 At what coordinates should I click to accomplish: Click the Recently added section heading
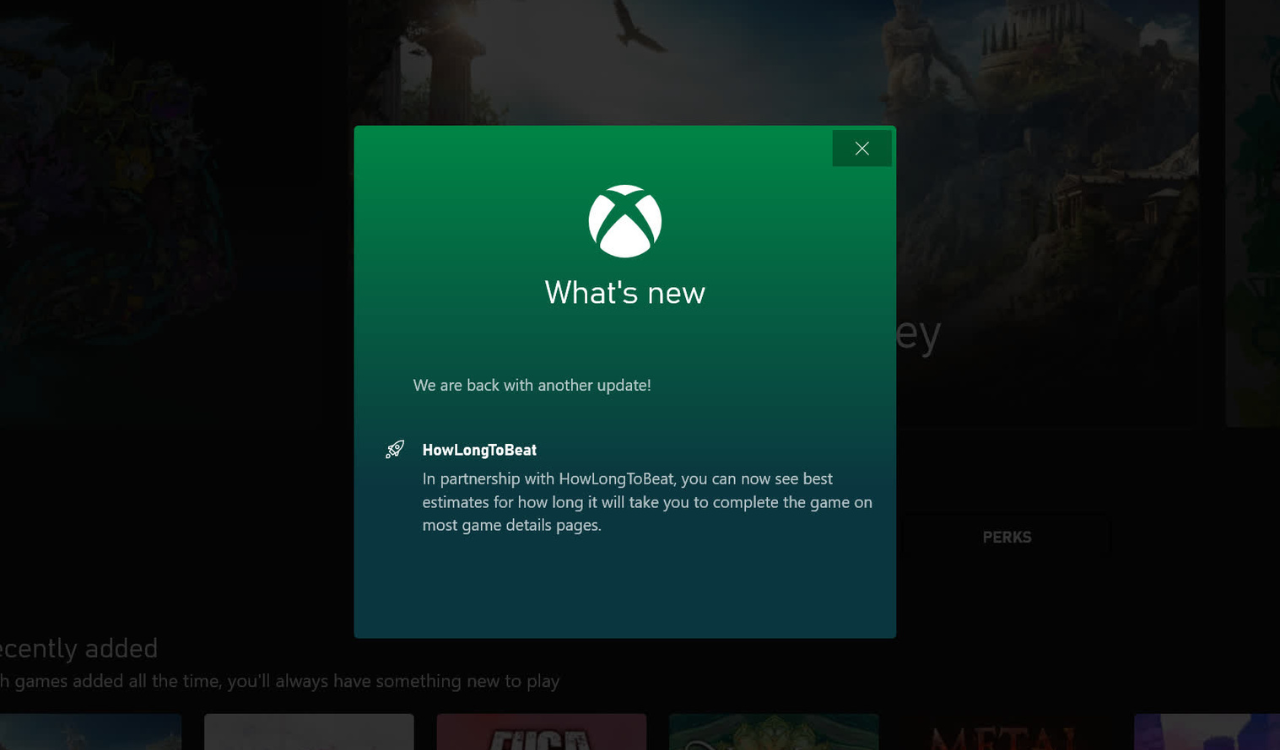pyautogui.click(x=79, y=648)
